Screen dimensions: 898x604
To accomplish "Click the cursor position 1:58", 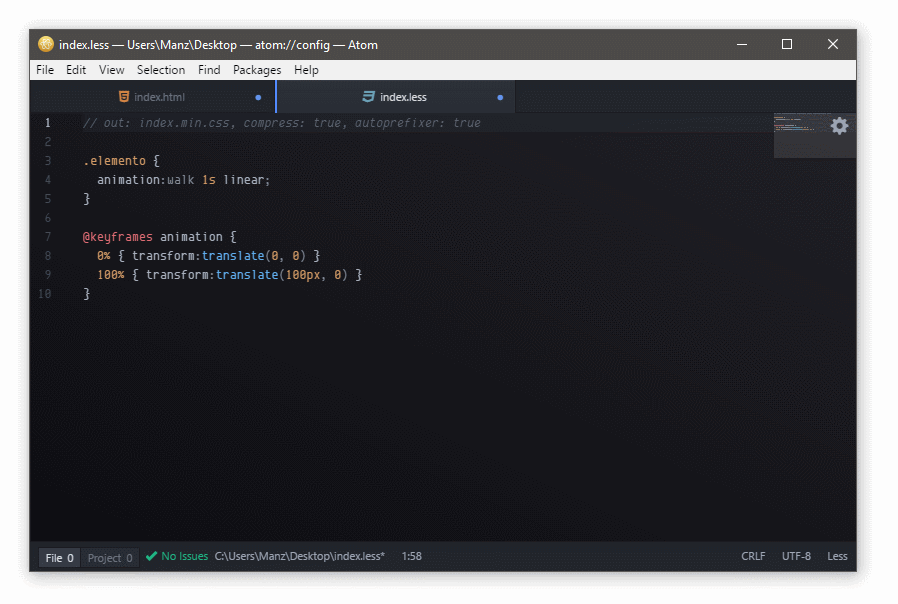I will 411,556.
